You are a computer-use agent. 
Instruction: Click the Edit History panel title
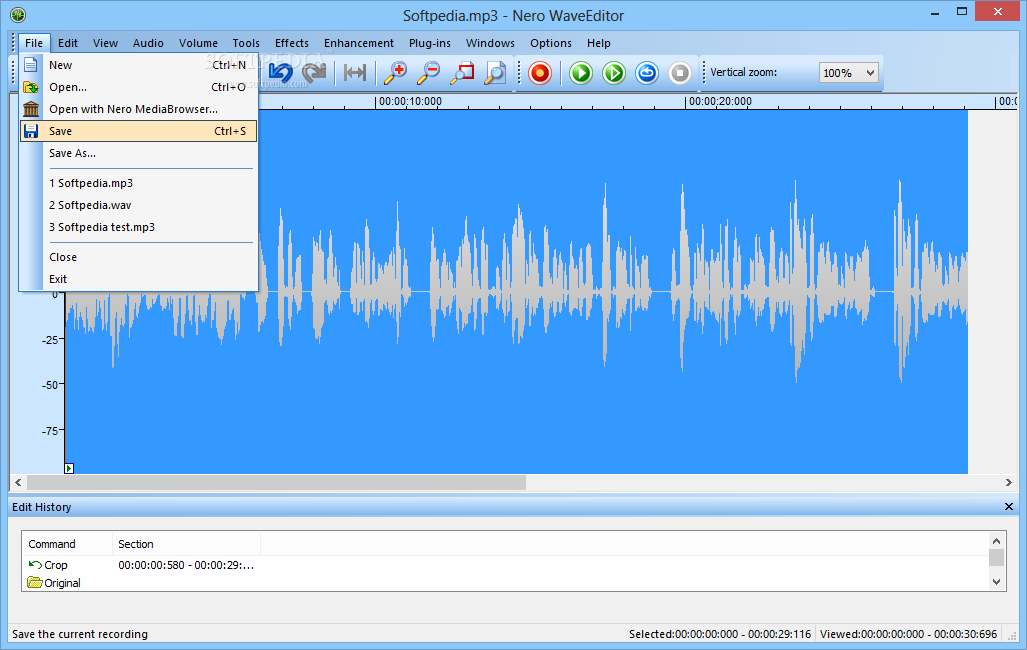(41, 507)
